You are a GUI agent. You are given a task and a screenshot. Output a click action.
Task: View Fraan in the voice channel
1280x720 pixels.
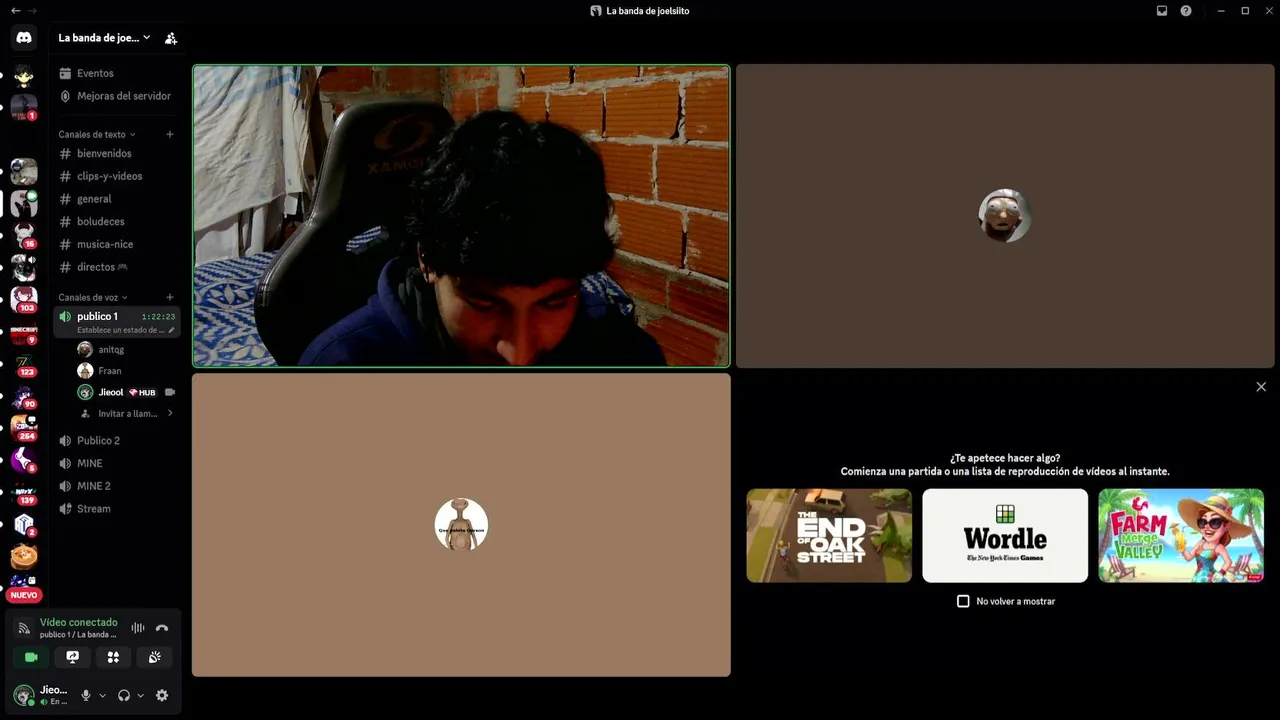pyautogui.click(x=125, y=371)
